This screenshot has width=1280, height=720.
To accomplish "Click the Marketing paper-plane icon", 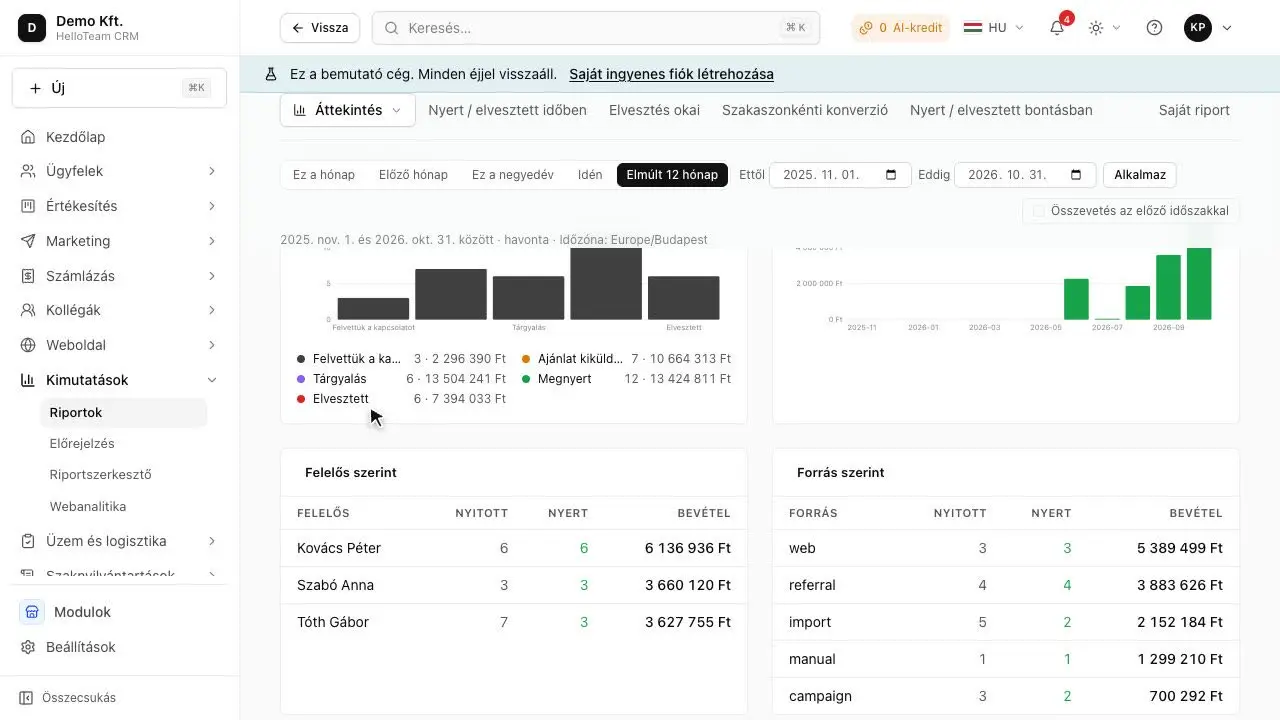I will pyautogui.click(x=28, y=241).
